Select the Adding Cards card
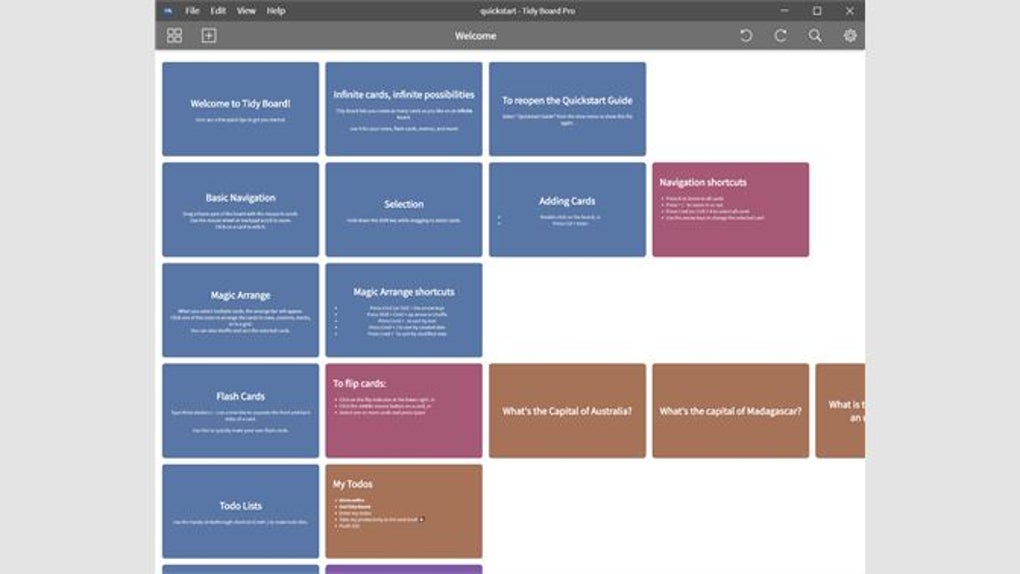Viewport: 1020px width, 574px height. (x=567, y=210)
